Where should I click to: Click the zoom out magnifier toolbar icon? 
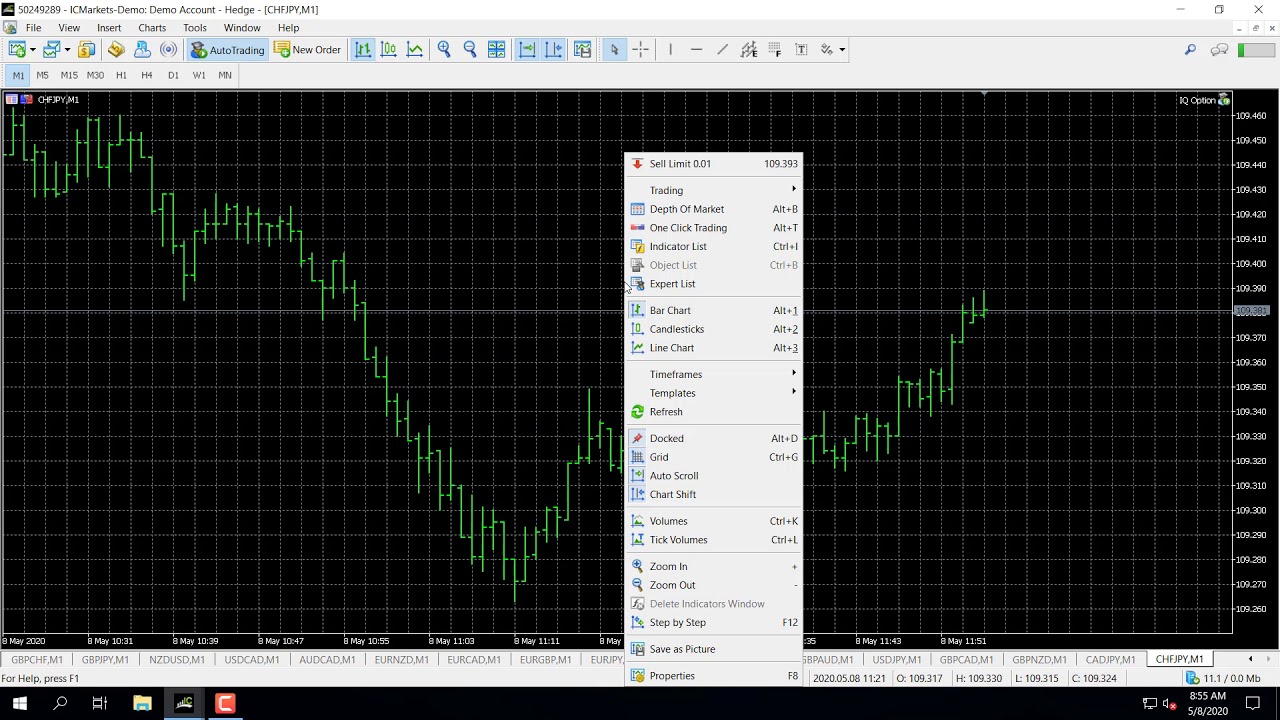point(470,49)
